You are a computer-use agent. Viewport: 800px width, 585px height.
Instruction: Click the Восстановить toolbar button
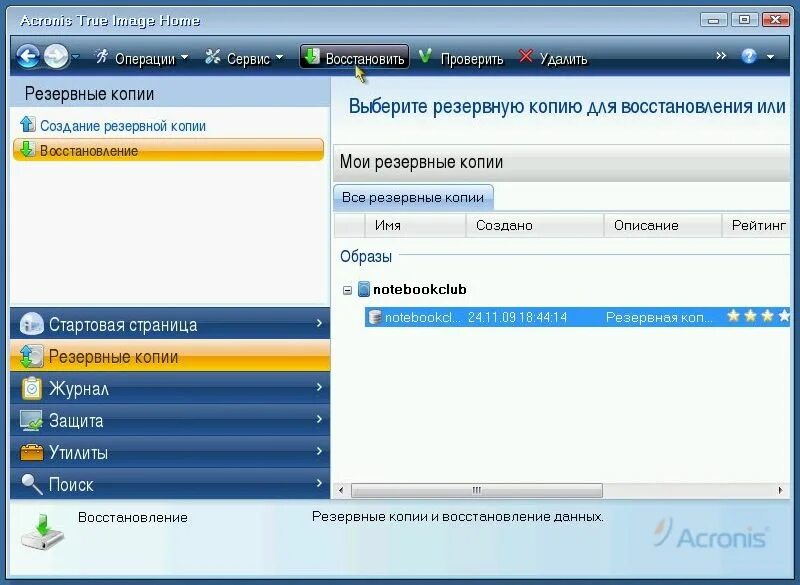click(x=355, y=57)
